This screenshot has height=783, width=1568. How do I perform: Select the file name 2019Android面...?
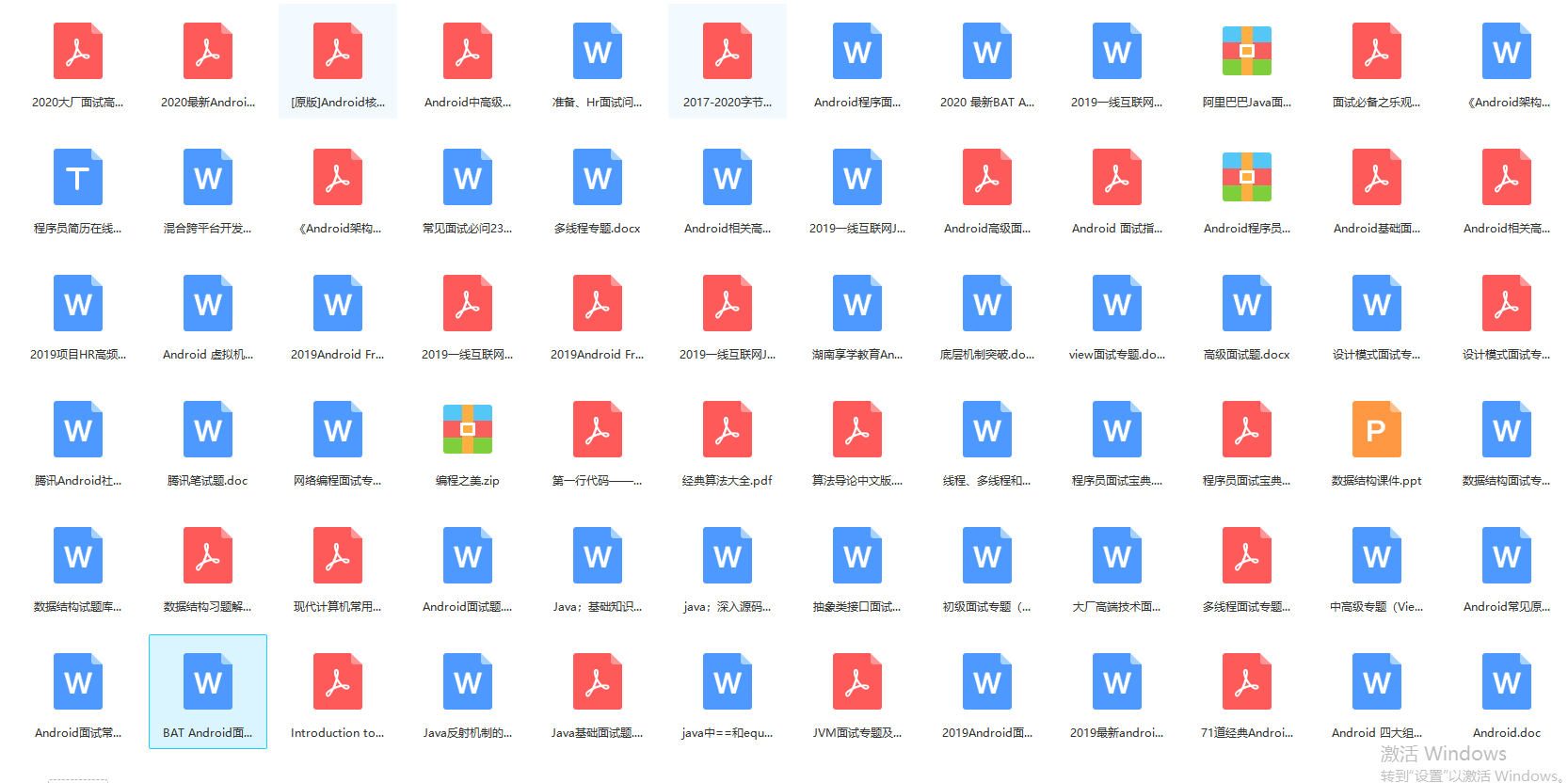[987, 733]
